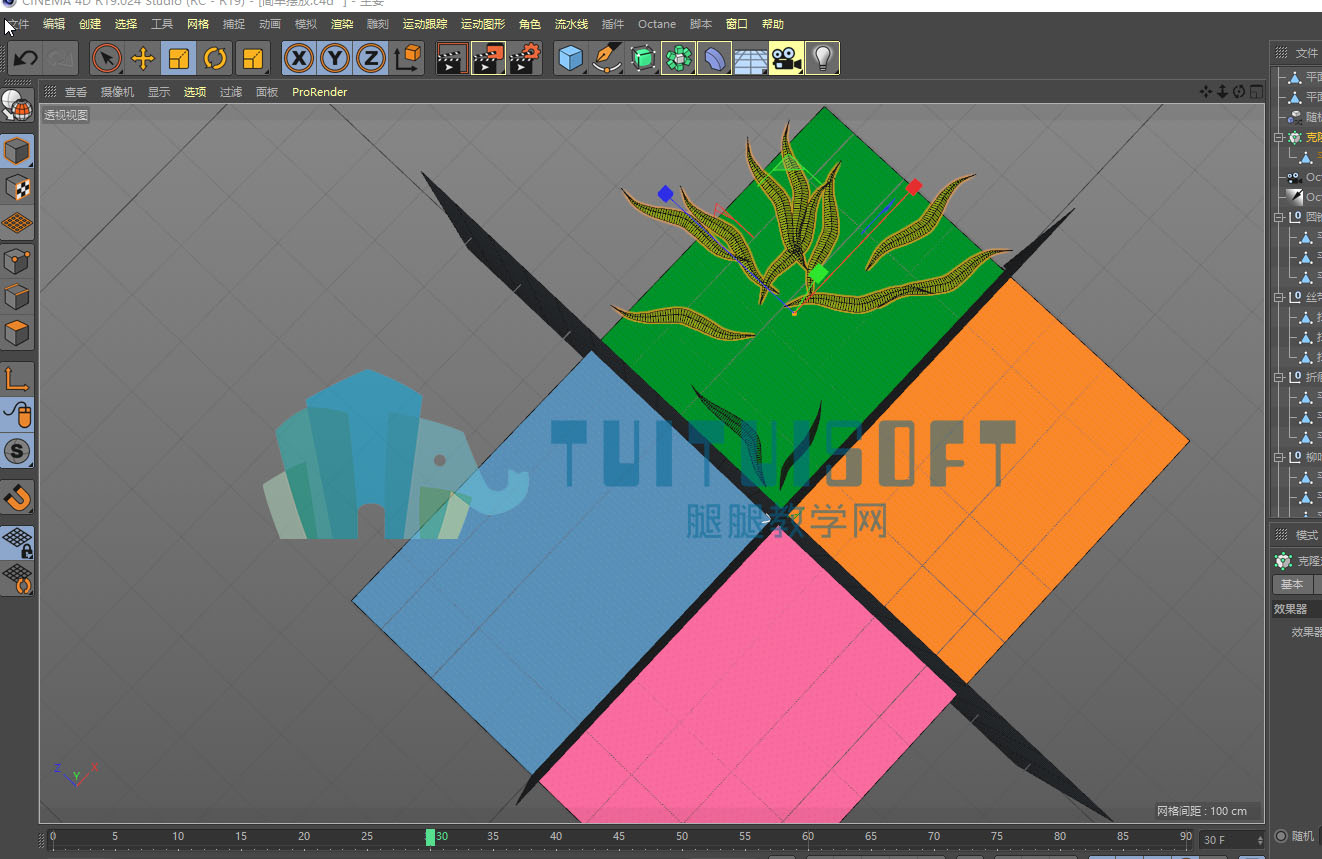Toggle the X axis lock

pos(298,59)
